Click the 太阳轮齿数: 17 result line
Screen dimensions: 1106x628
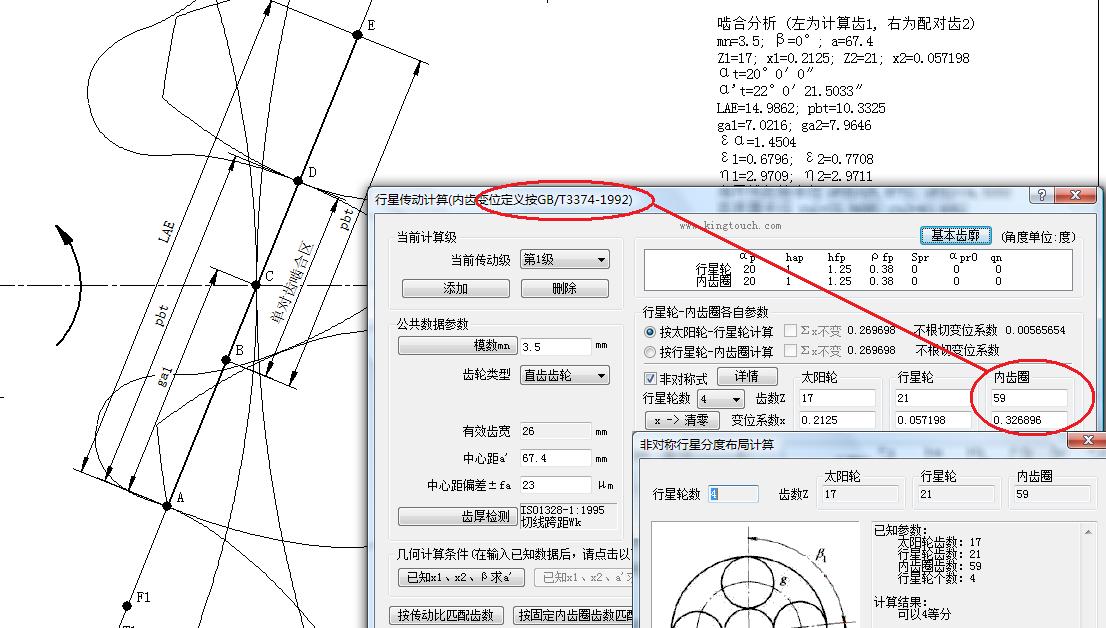(939, 543)
